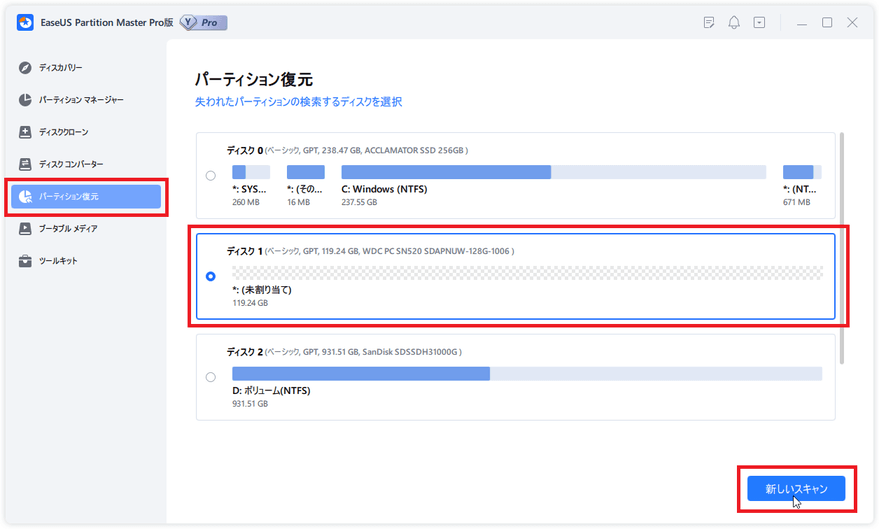The width and height of the screenshot is (879, 529).
Task: Select the Disk 0 radio button
Action: point(210,176)
